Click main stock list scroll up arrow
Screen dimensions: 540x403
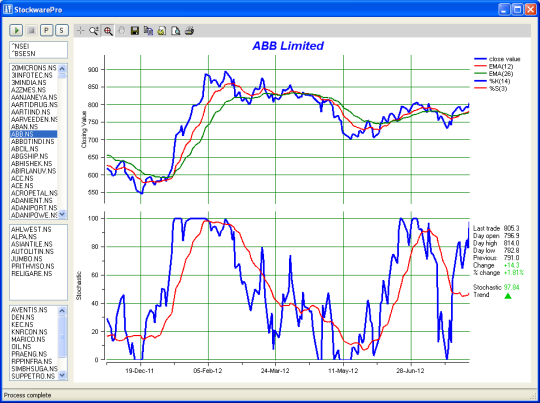point(62,68)
